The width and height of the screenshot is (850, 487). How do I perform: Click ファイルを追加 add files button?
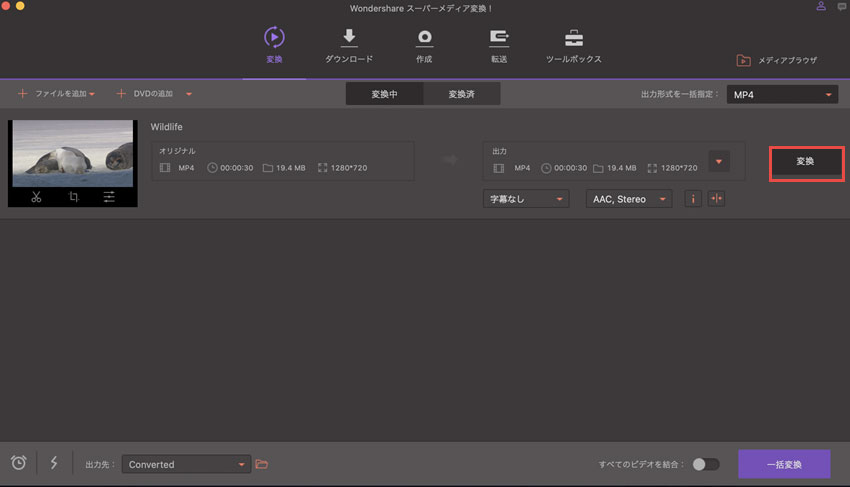[x=52, y=94]
